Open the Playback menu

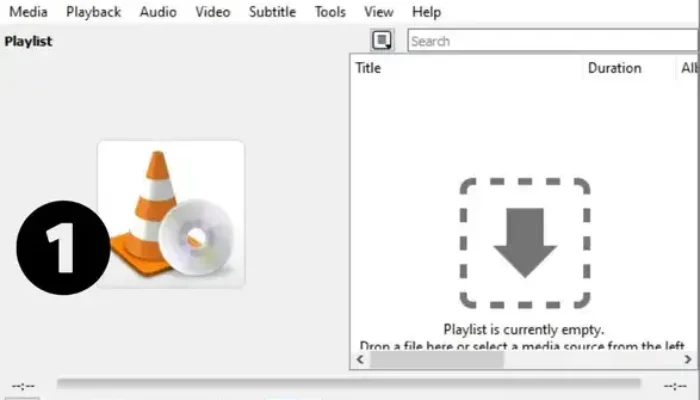pyautogui.click(x=93, y=12)
